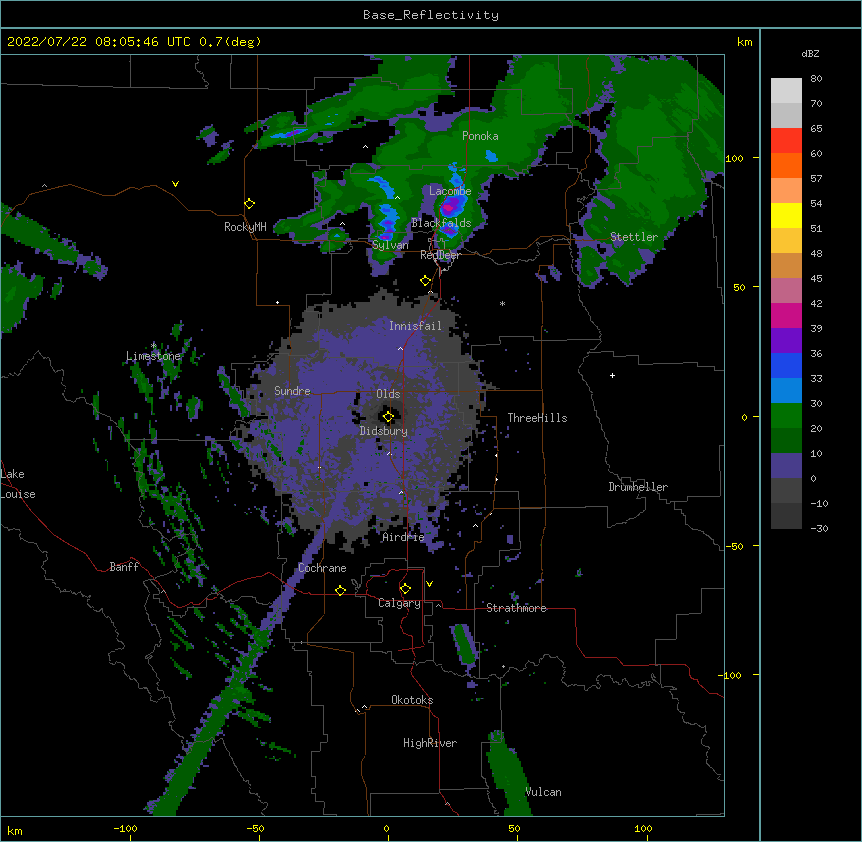862x842 pixels.
Task: Click the white asterisk marker above Limestone label
Action: tap(153, 346)
